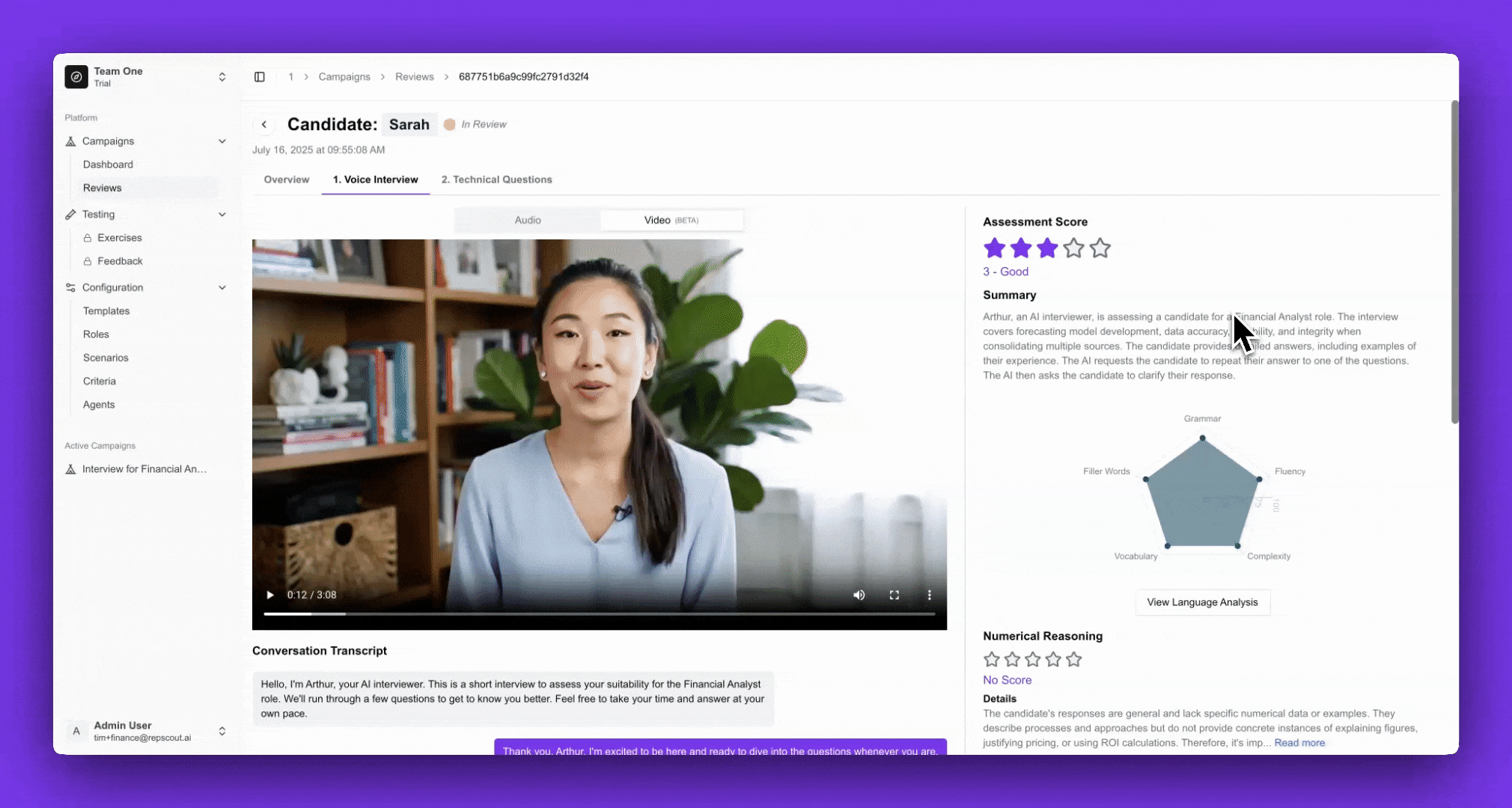The image size is (1512, 808).
Task: Collapse the Configuration section chevron
Action: (222, 288)
